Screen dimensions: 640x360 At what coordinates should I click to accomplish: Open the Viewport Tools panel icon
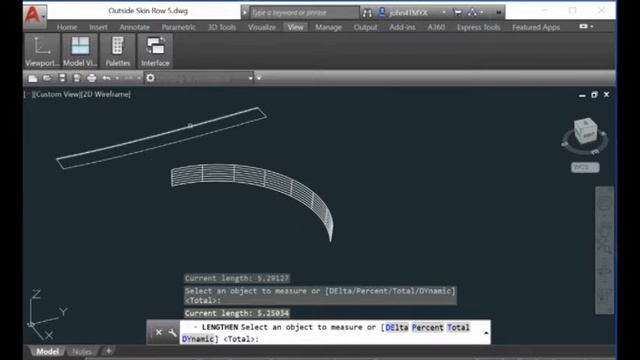[42, 51]
